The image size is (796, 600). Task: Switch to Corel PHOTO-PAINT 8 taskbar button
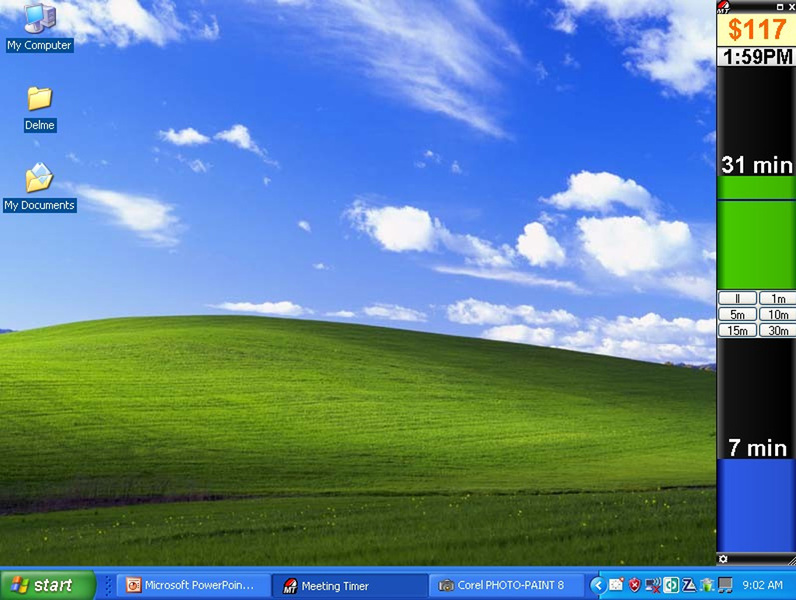coord(506,585)
